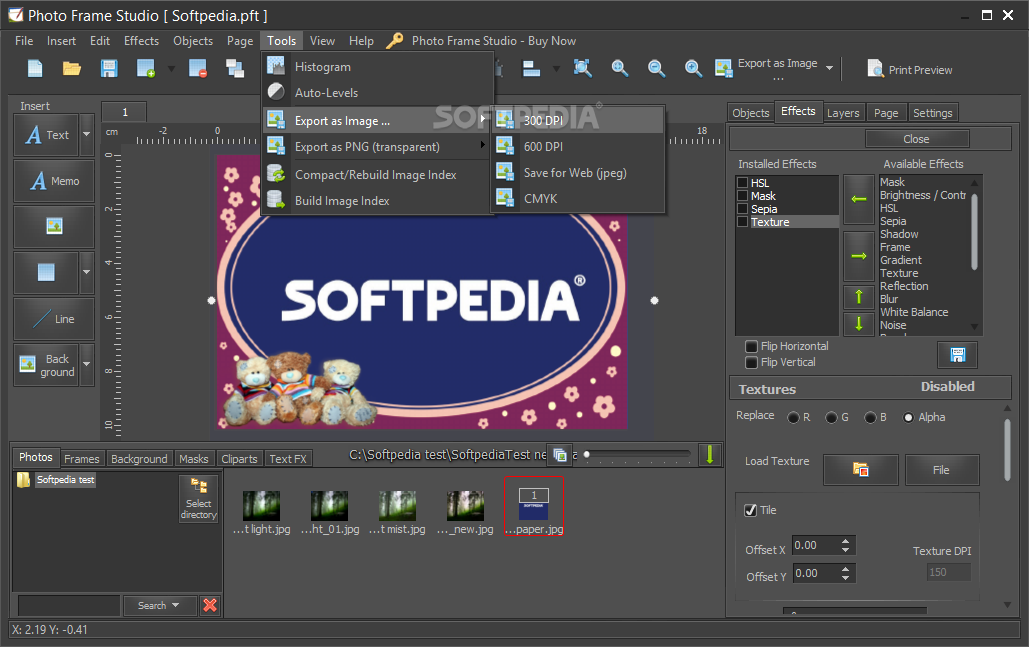Click the green left arrow to install effect
Viewport: 1029px width, 647px height.
[x=858, y=199]
